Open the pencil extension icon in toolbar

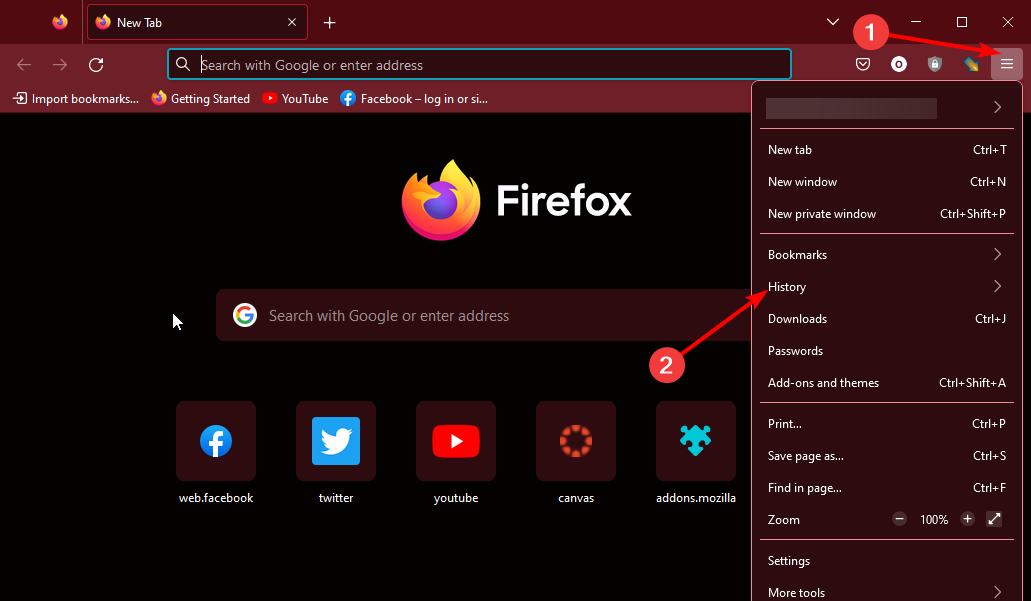tap(971, 64)
